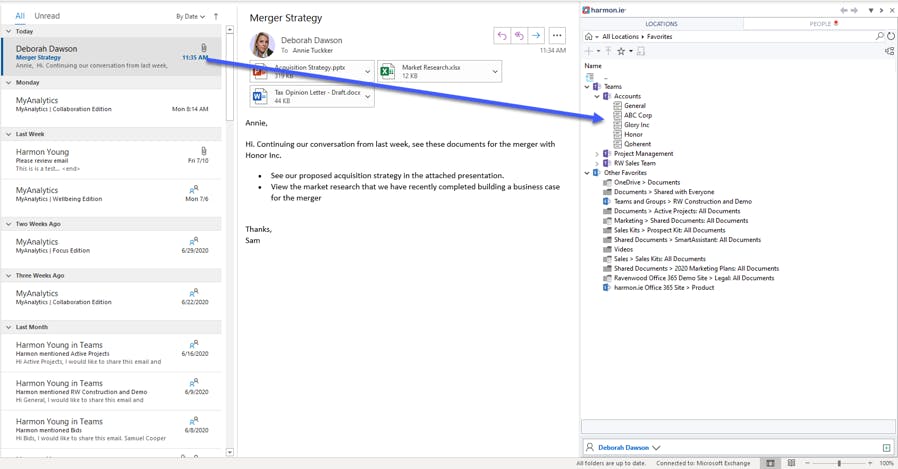Expand the RW Sales Team tree node
The image size is (898, 469).
click(597, 163)
